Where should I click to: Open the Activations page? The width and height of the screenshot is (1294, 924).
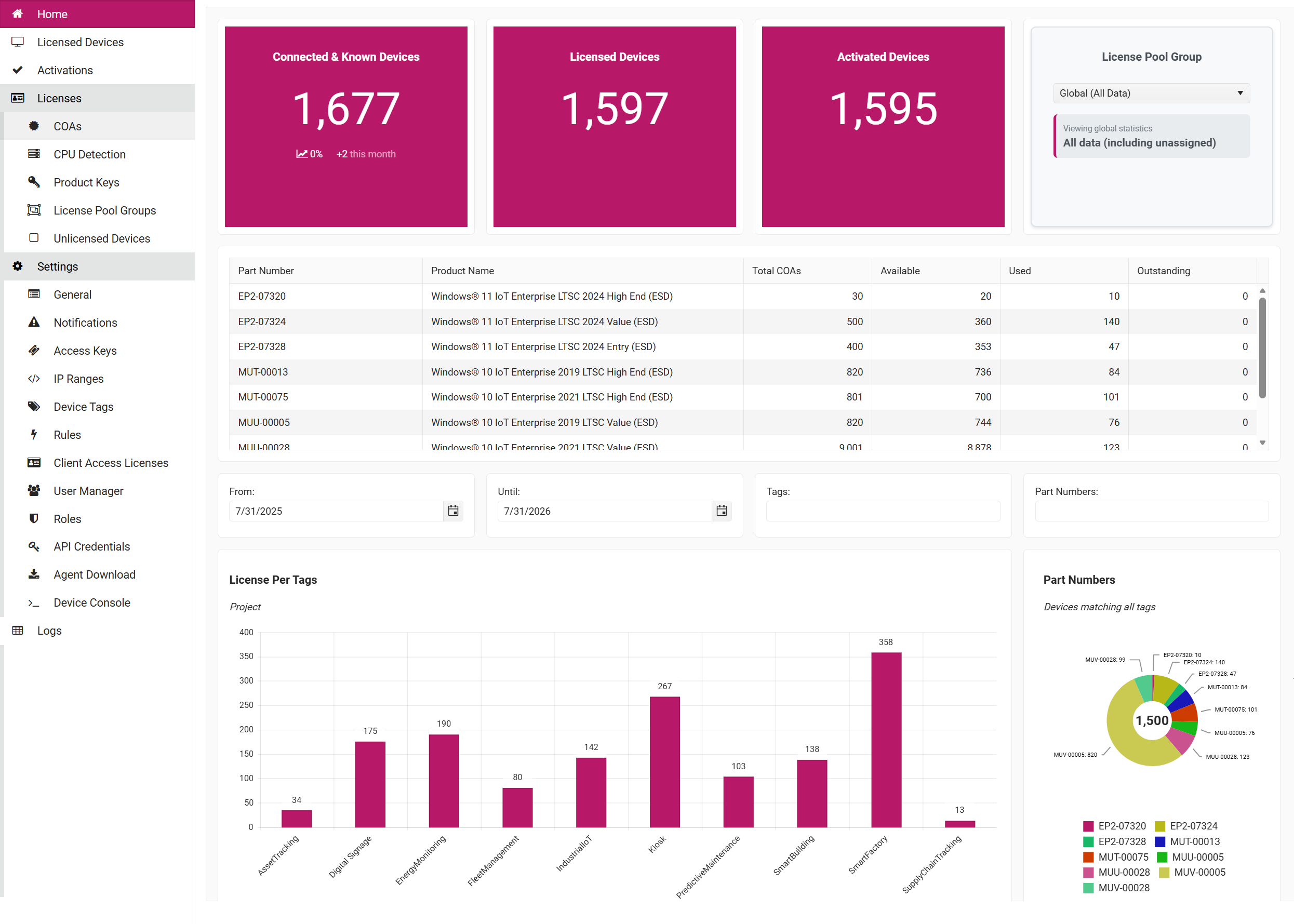tap(97, 70)
